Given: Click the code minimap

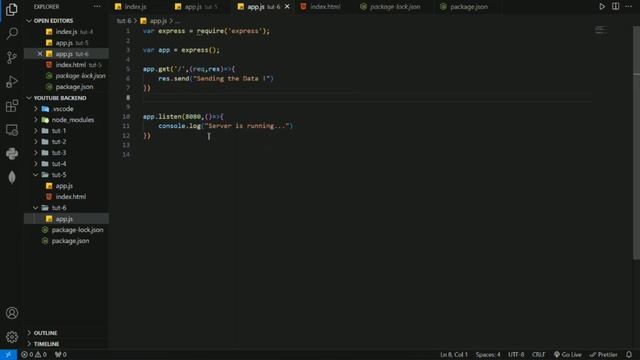Looking at the screenshot, I should (x=601, y=30).
